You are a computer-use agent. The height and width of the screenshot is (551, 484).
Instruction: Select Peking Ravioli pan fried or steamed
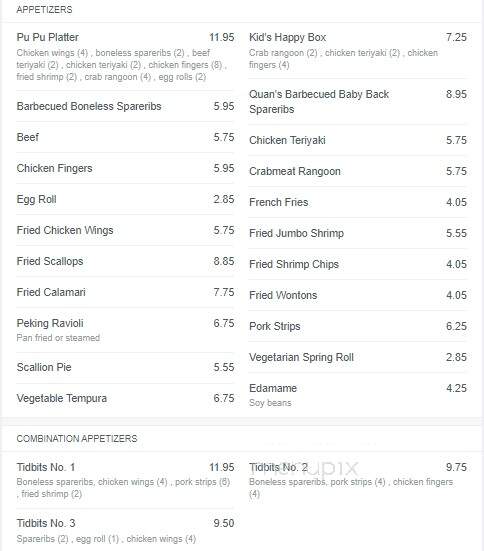pos(125,330)
